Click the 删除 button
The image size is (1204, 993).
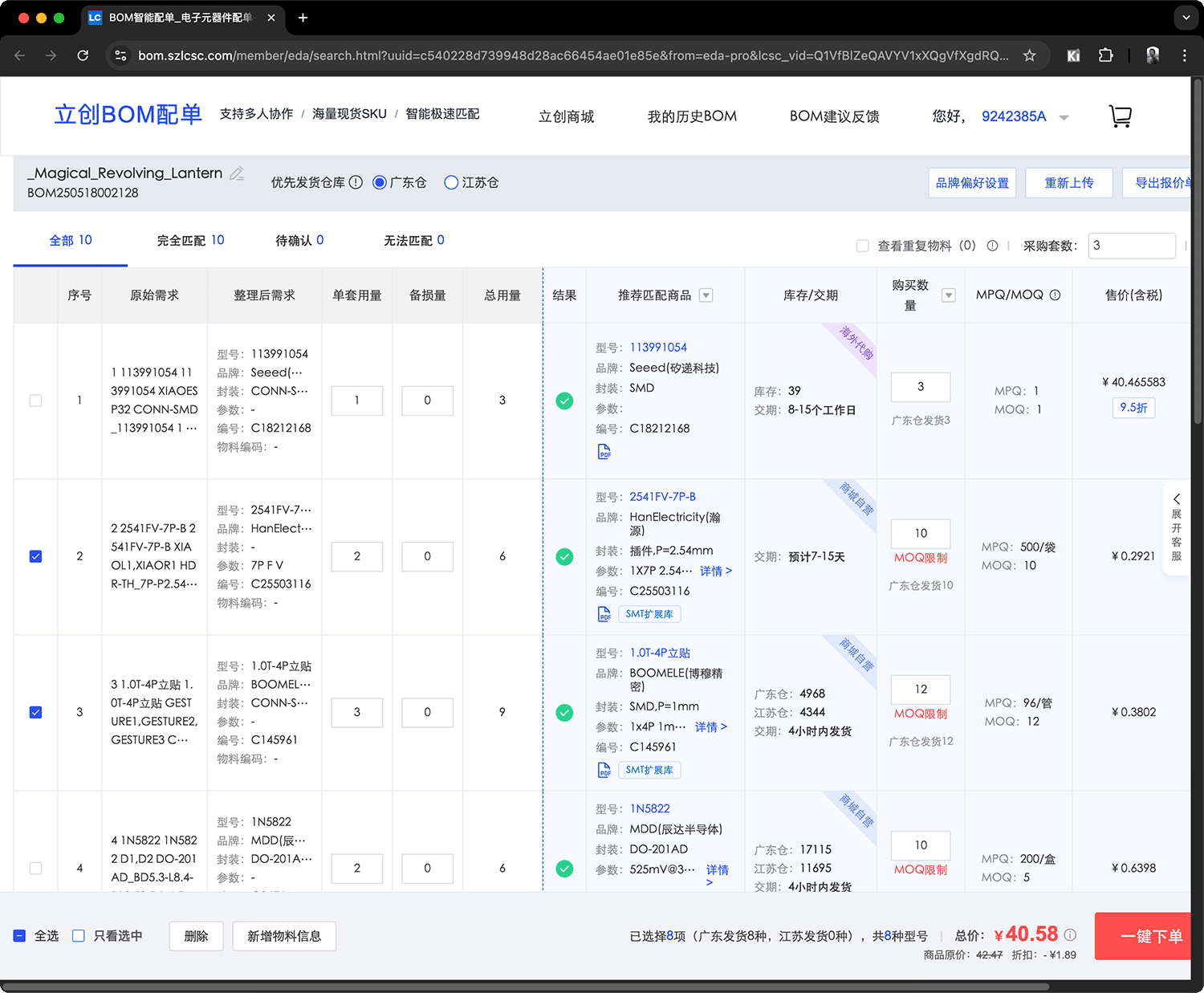click(196, 936)
